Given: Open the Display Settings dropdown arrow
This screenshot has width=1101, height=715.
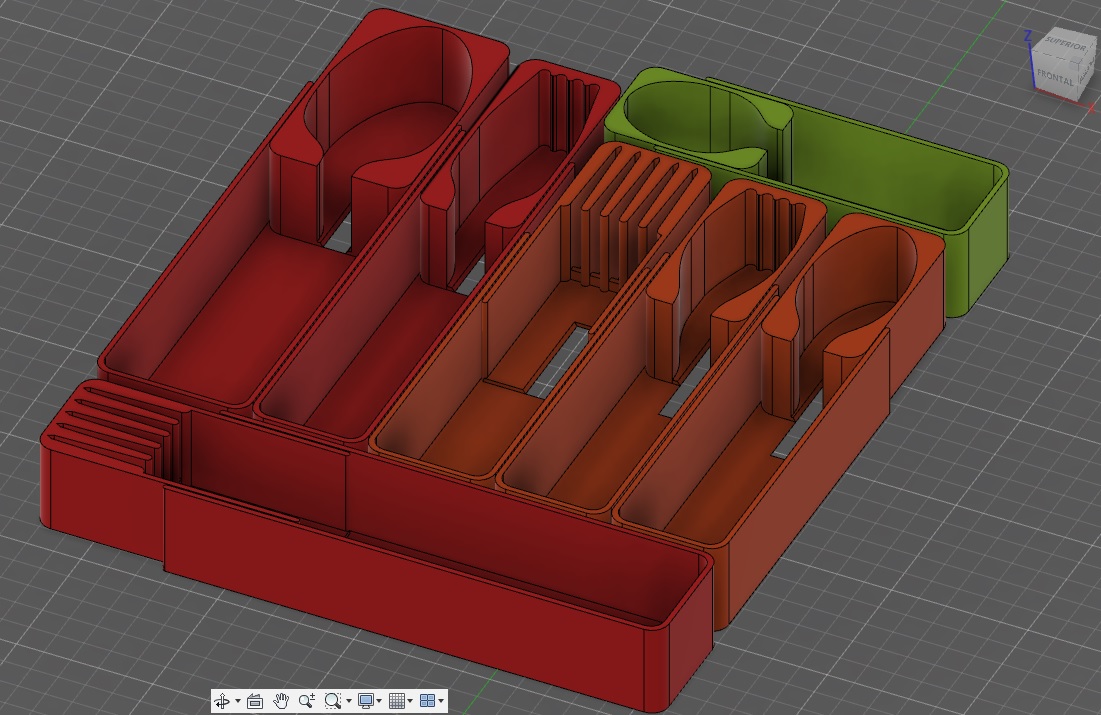Looking at the screenshot, I should pos(380,702).
